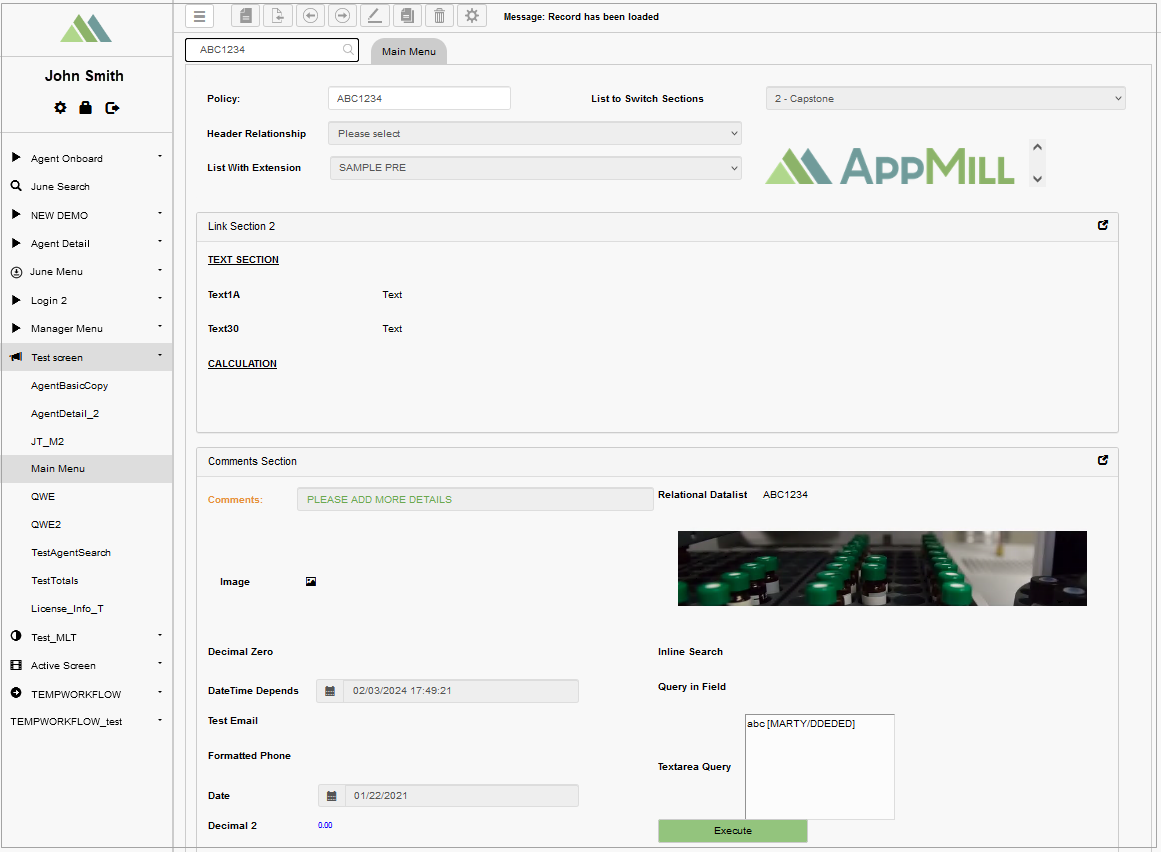Screen dimensions: 1161x852
Task: Select Main Menu in the sidebar
Action: (x=87, y=469)
